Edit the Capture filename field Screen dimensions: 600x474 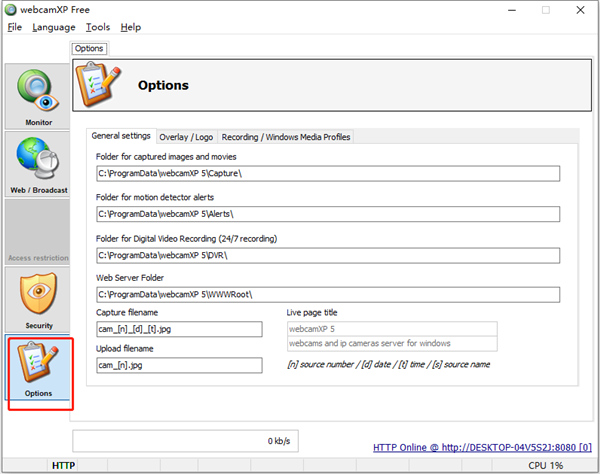click(x=178, y=329)
